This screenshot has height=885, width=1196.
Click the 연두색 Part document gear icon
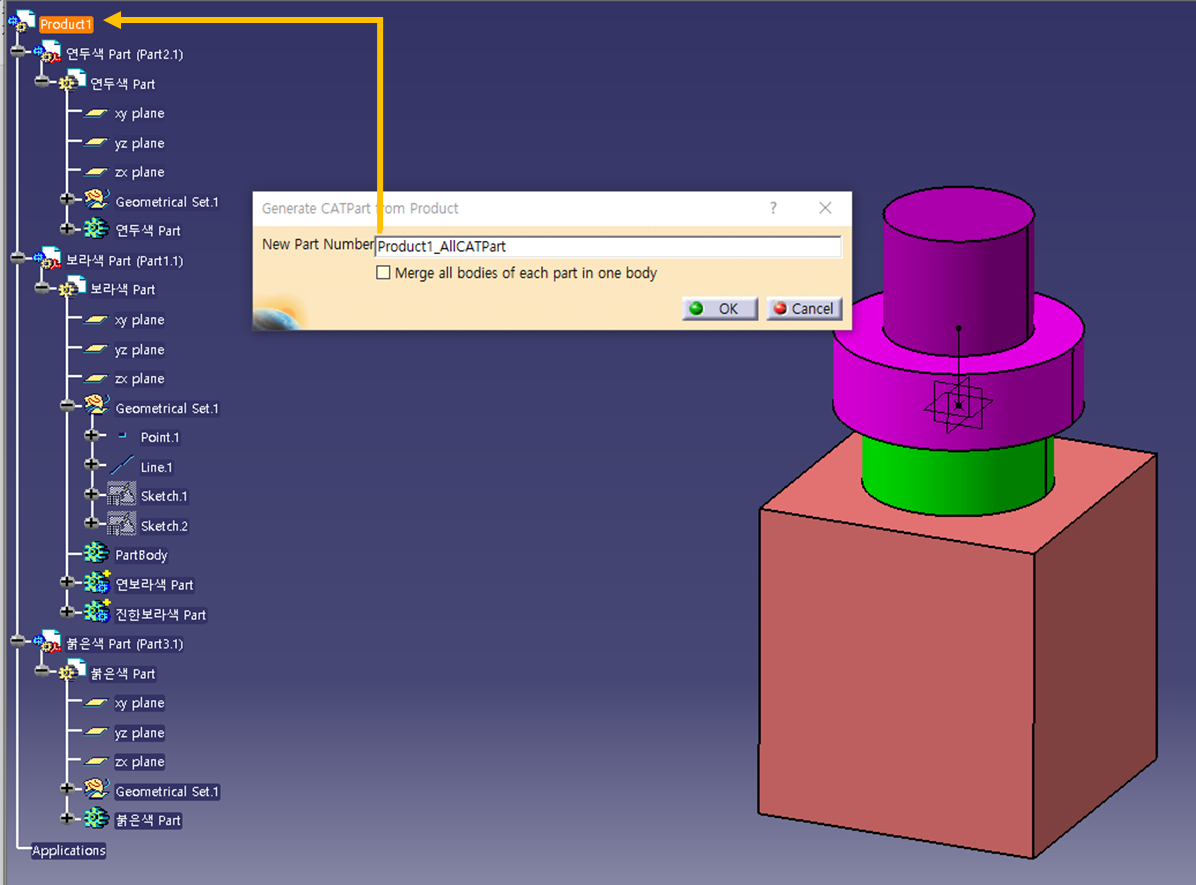pos(72,81)
